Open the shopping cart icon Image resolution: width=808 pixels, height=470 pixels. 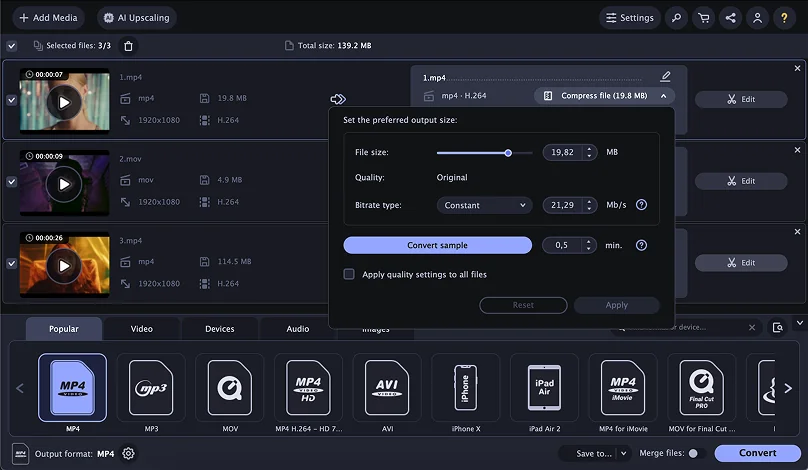[x=704, y=18]
